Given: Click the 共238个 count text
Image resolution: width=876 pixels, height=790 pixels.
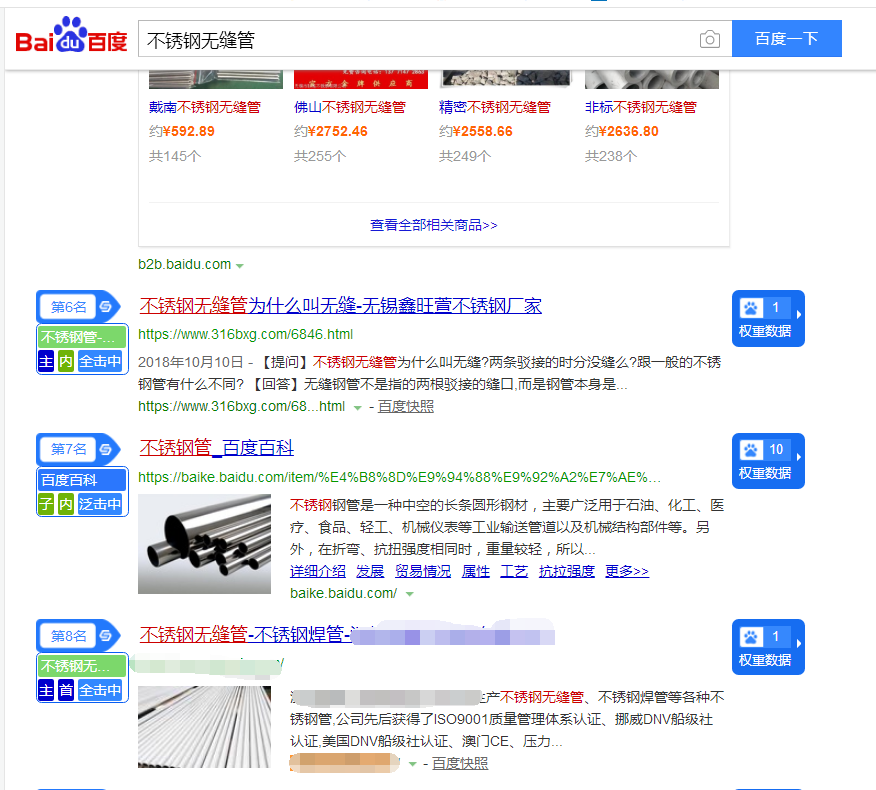Looking at the screenshot, I should [x=611, y=156].
